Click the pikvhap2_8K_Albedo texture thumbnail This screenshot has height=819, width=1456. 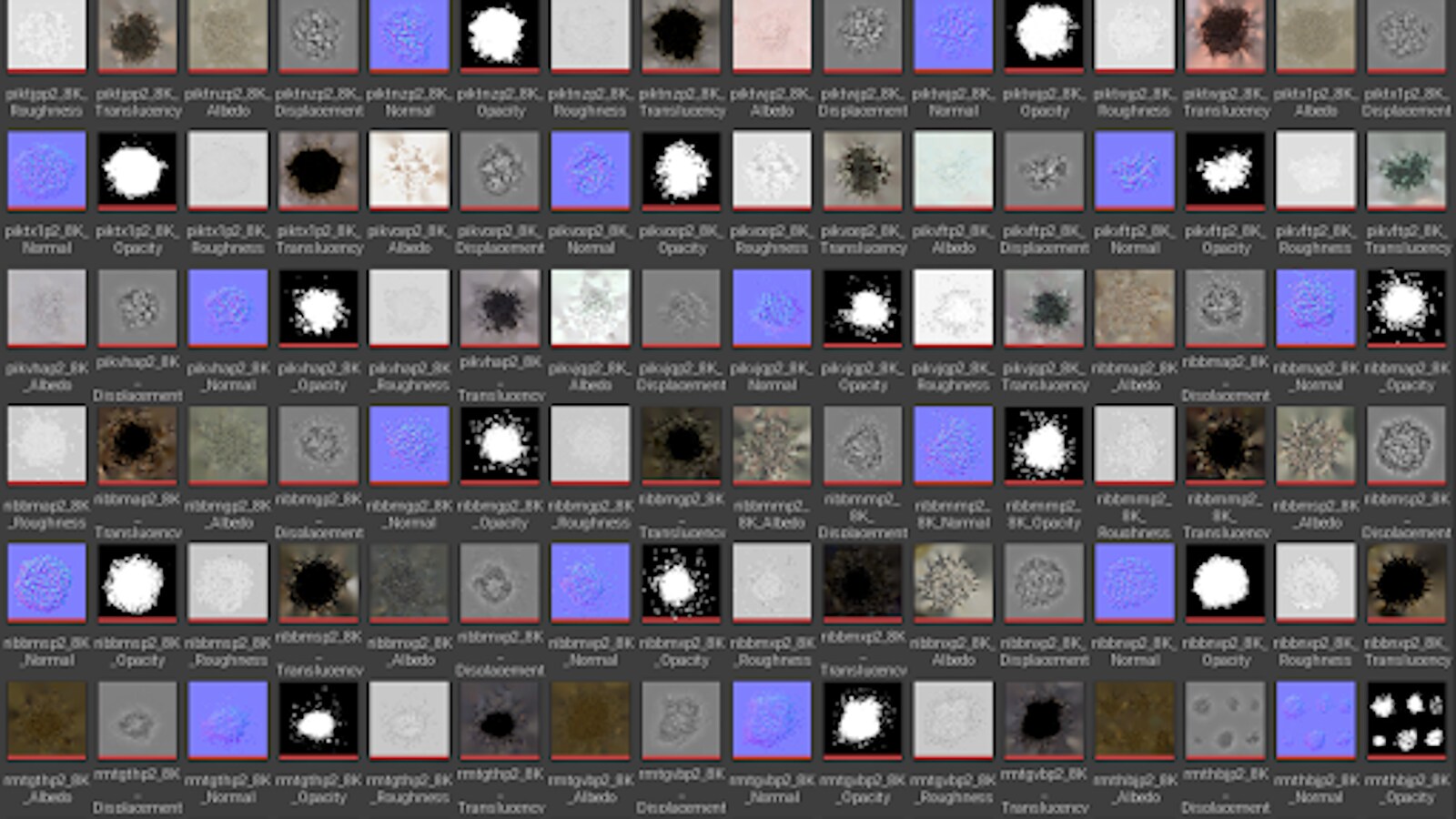[x=46, y=308]
